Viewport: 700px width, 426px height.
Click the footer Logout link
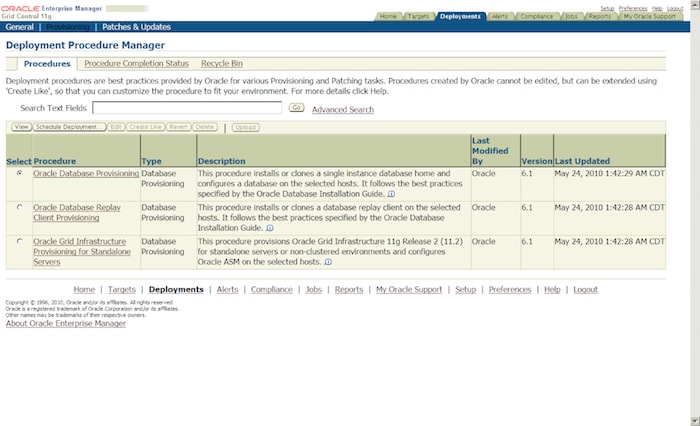[x=585, y=289]
